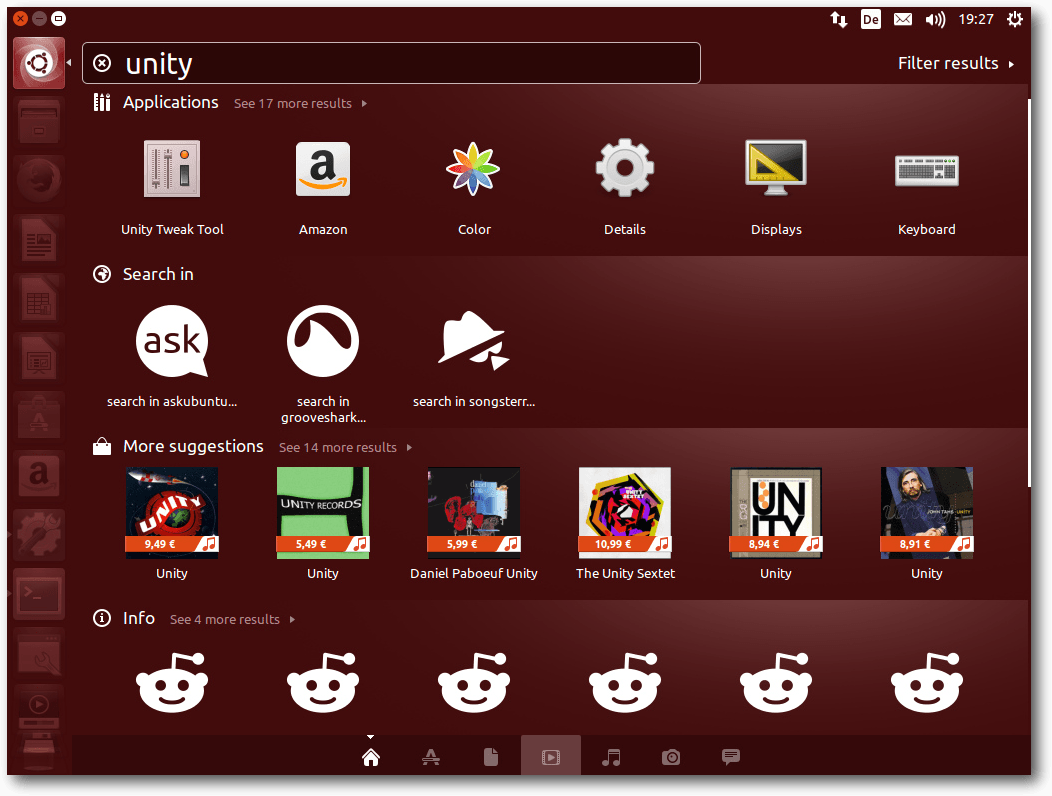The image size is (1052, 796).
Task: Switch to the Applications lens
Action: click(x=431, y=757)
